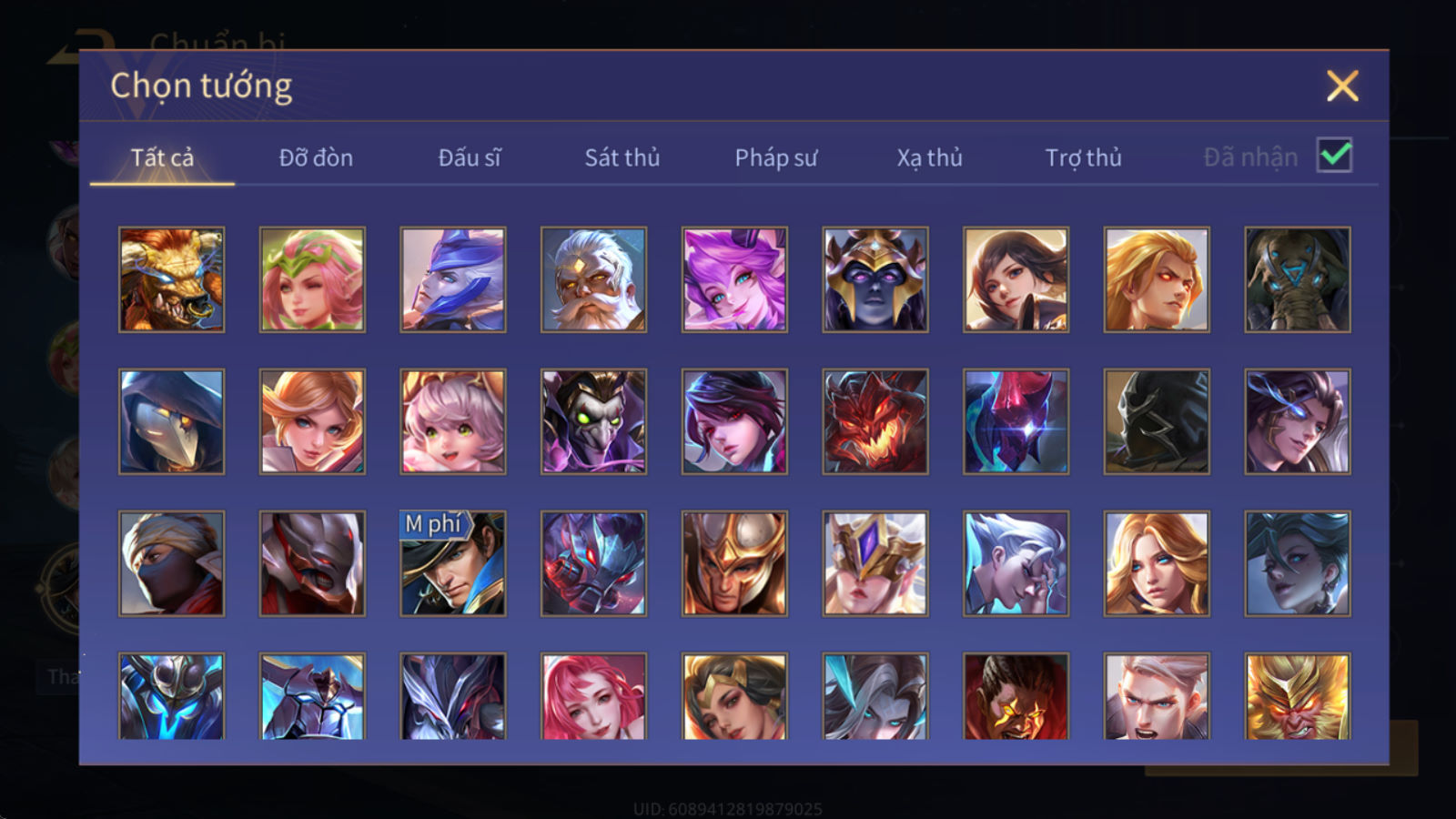This screenshot has width=1456, height=819.
Task: Choose the golden monkey king hero
Action: tap(1298, 696)
